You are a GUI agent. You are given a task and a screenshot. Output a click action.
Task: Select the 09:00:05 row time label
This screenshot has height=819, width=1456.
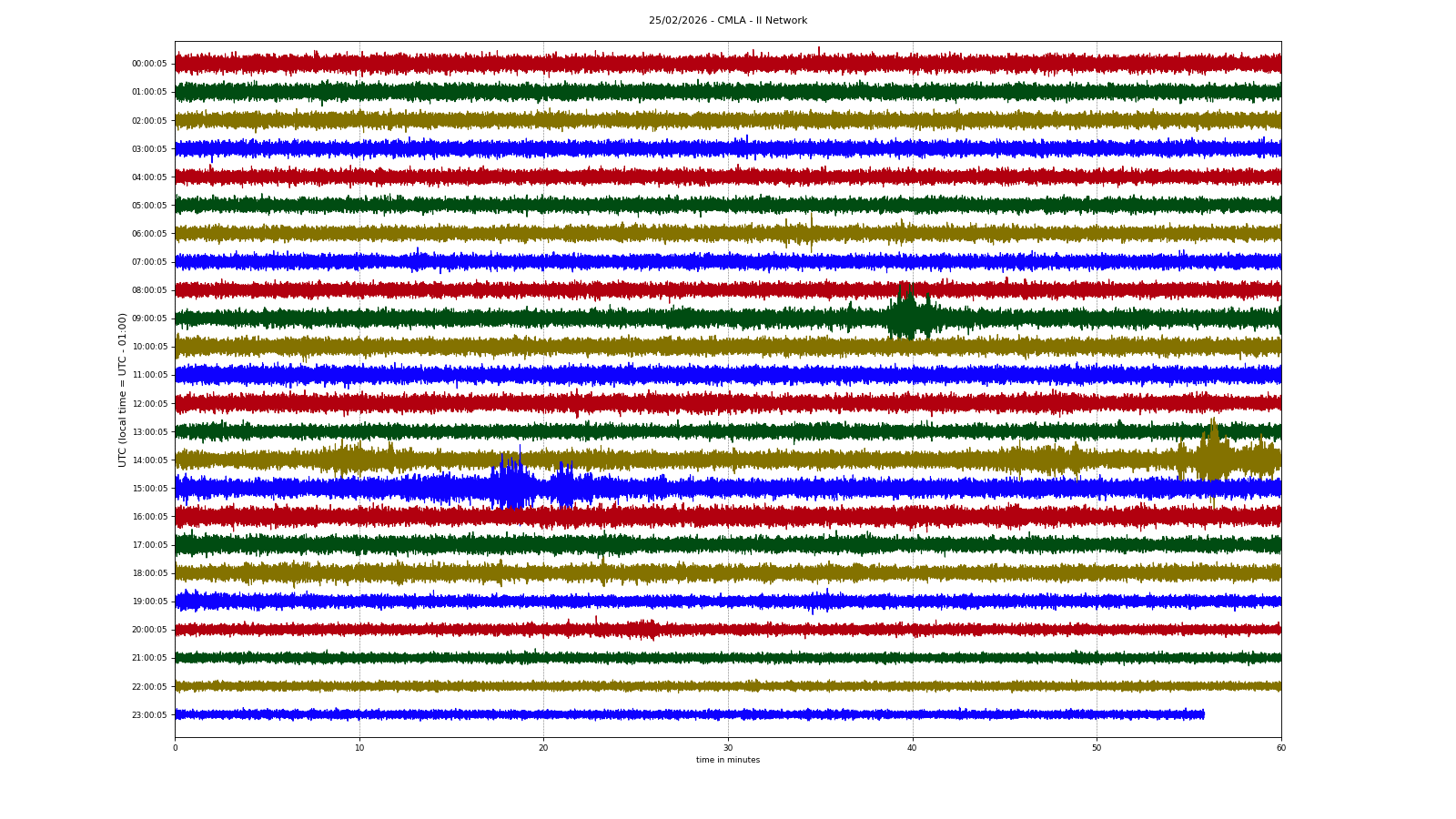click(x=149, y=318)
